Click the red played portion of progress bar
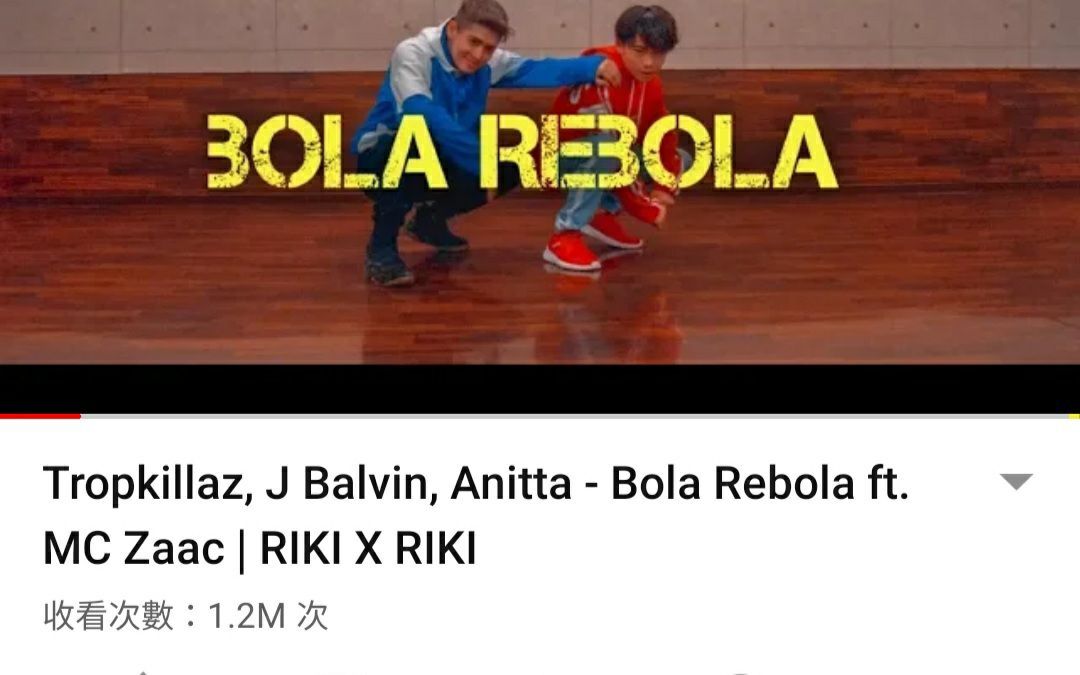Image resolution: width=1080 pixels, height=675 pixels. pyautogui.click(x=40, y=416)
